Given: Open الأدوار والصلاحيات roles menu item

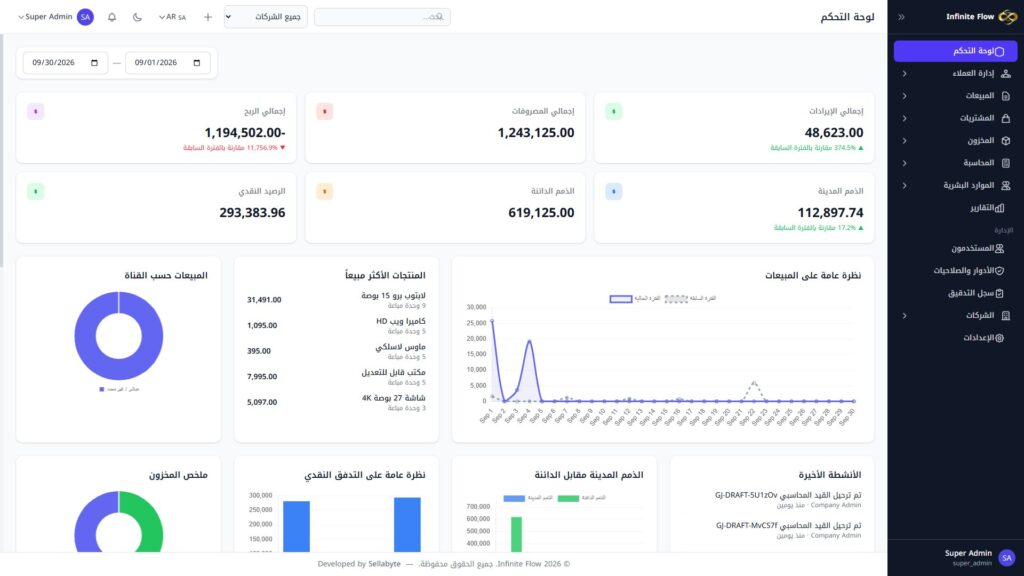Looking at the screenshot, I should [955, 270].
